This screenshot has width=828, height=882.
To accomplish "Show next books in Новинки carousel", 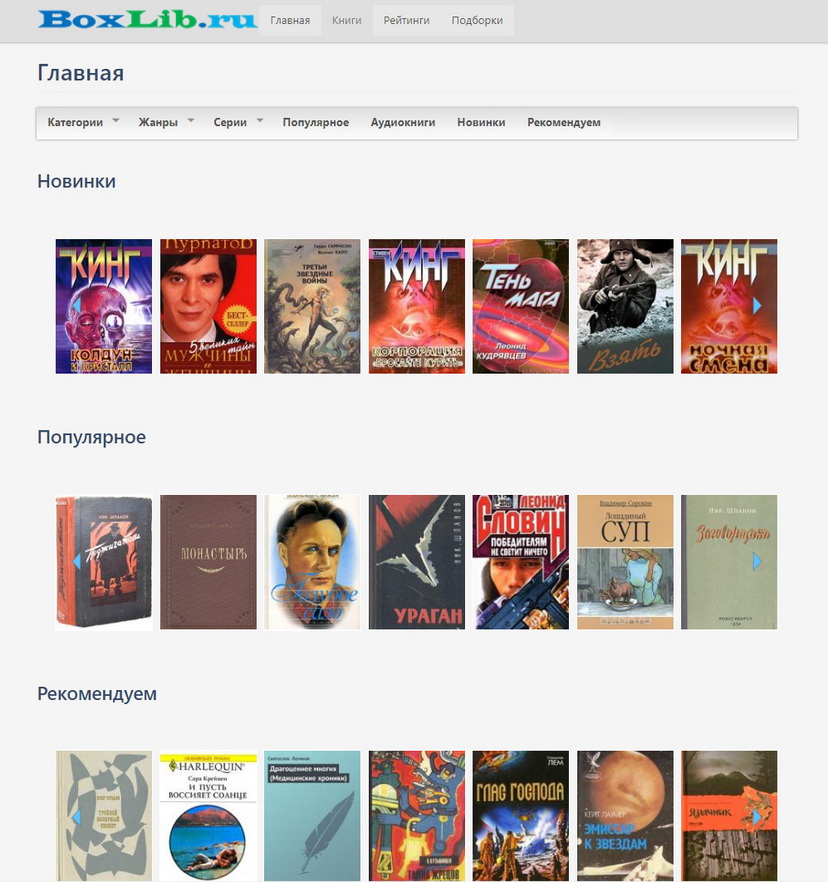I will tap(757, 305).
